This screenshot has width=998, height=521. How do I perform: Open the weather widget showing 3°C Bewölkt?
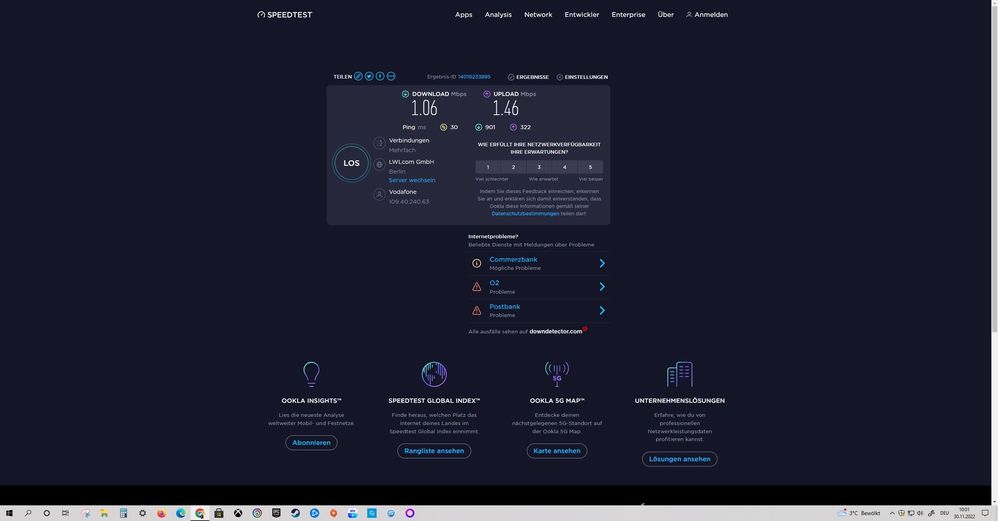[x=859, y=513]
